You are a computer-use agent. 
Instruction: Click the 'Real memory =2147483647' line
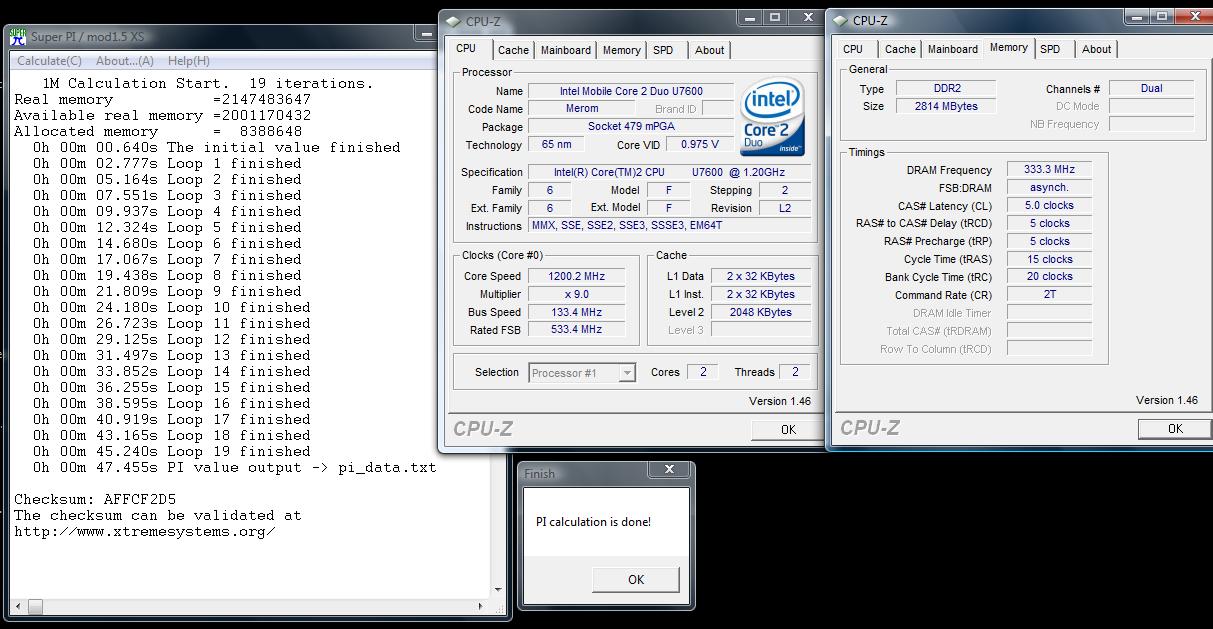click(163, 100)
